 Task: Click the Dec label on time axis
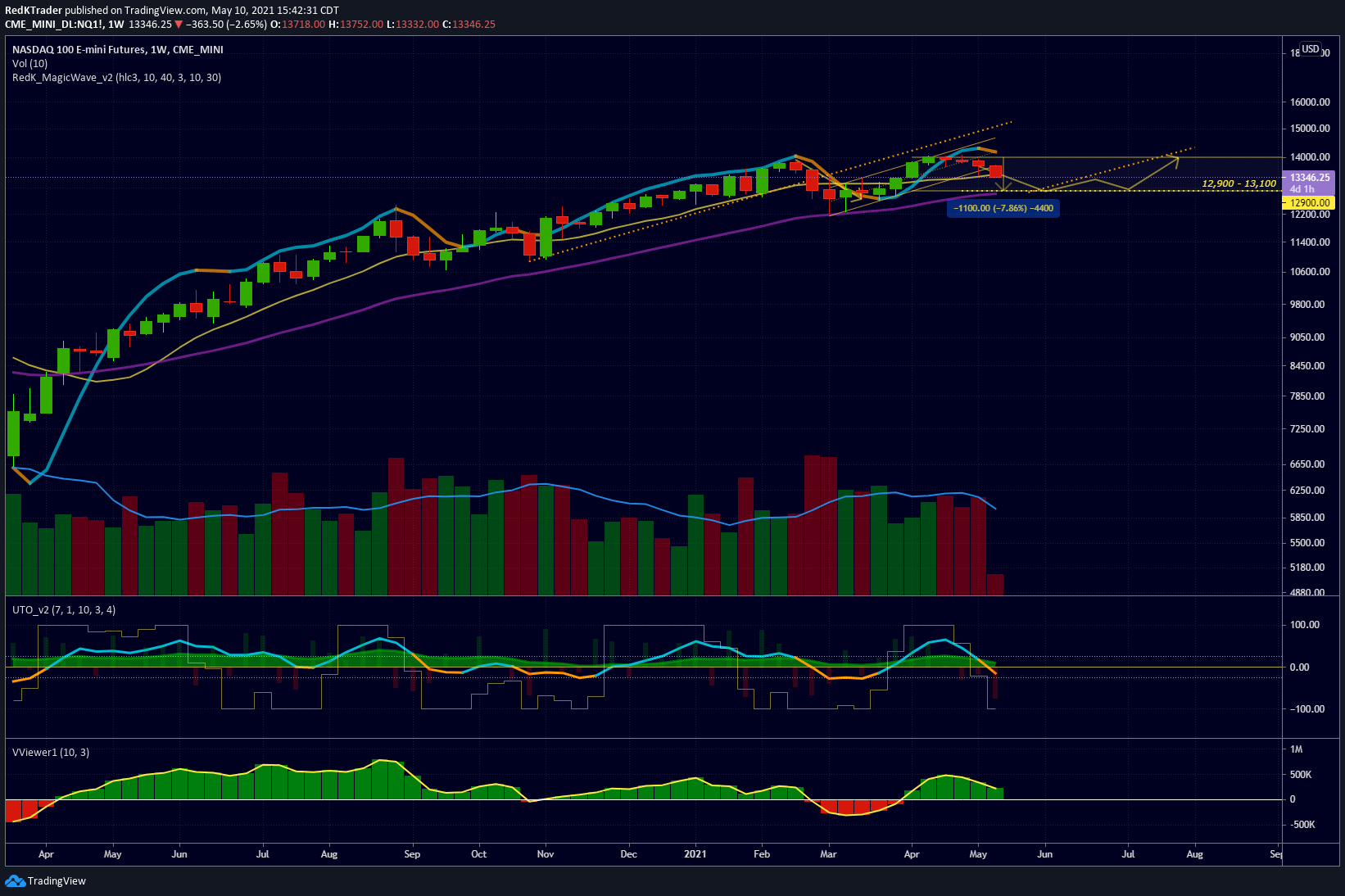pos(628,854)
